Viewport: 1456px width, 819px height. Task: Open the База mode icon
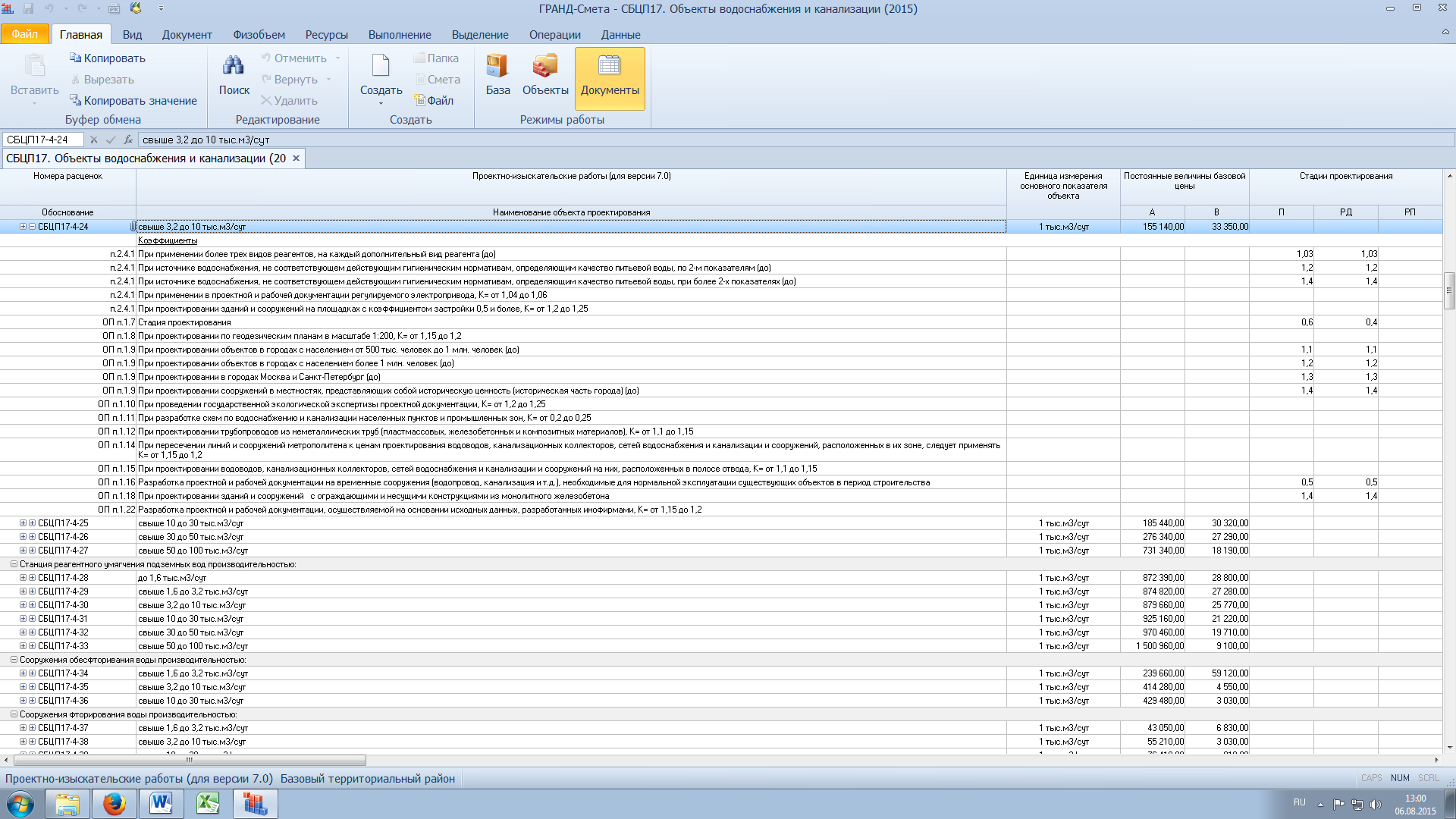497,67
